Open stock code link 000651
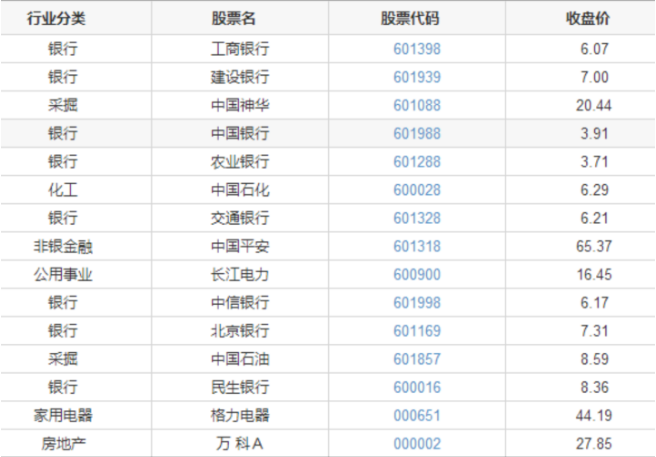 pyautogui.click(x=417, y=416)
